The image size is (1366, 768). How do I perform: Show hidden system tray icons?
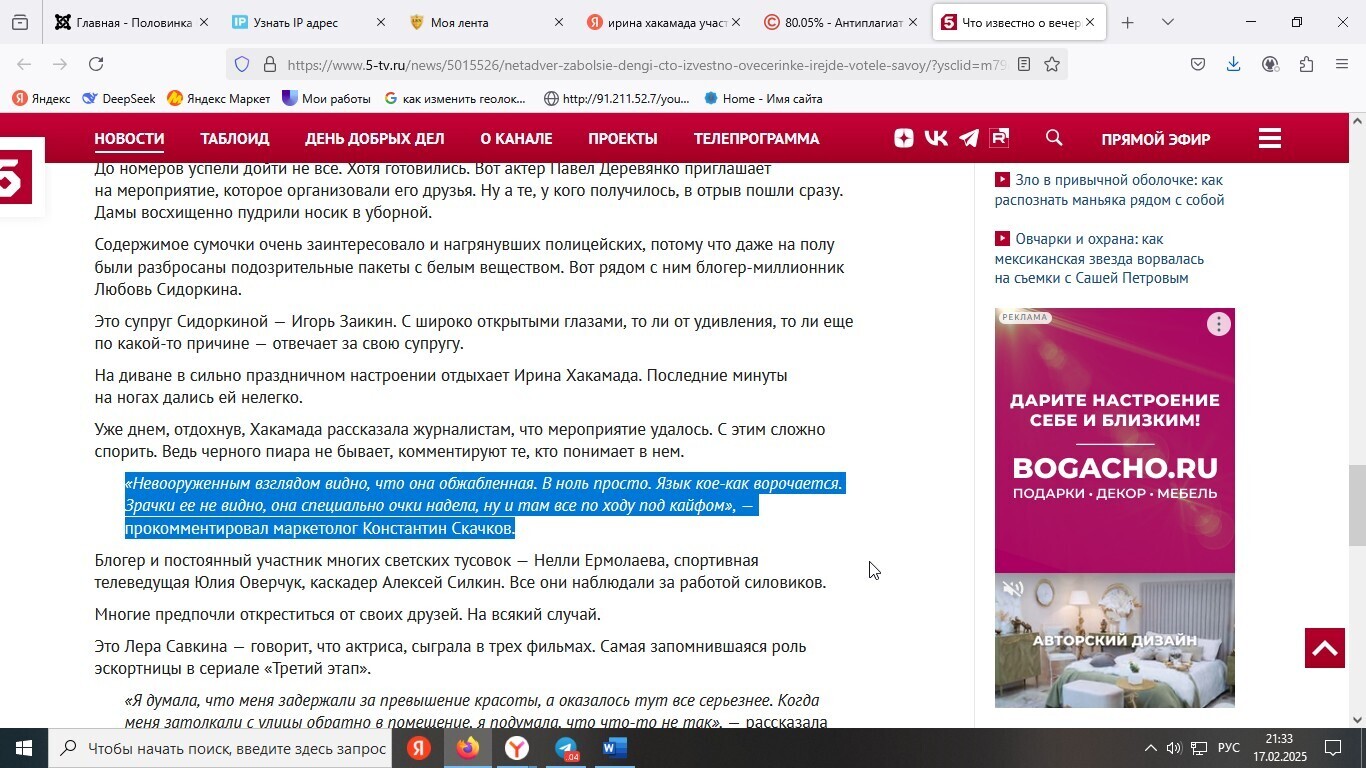pos(1150,748)
